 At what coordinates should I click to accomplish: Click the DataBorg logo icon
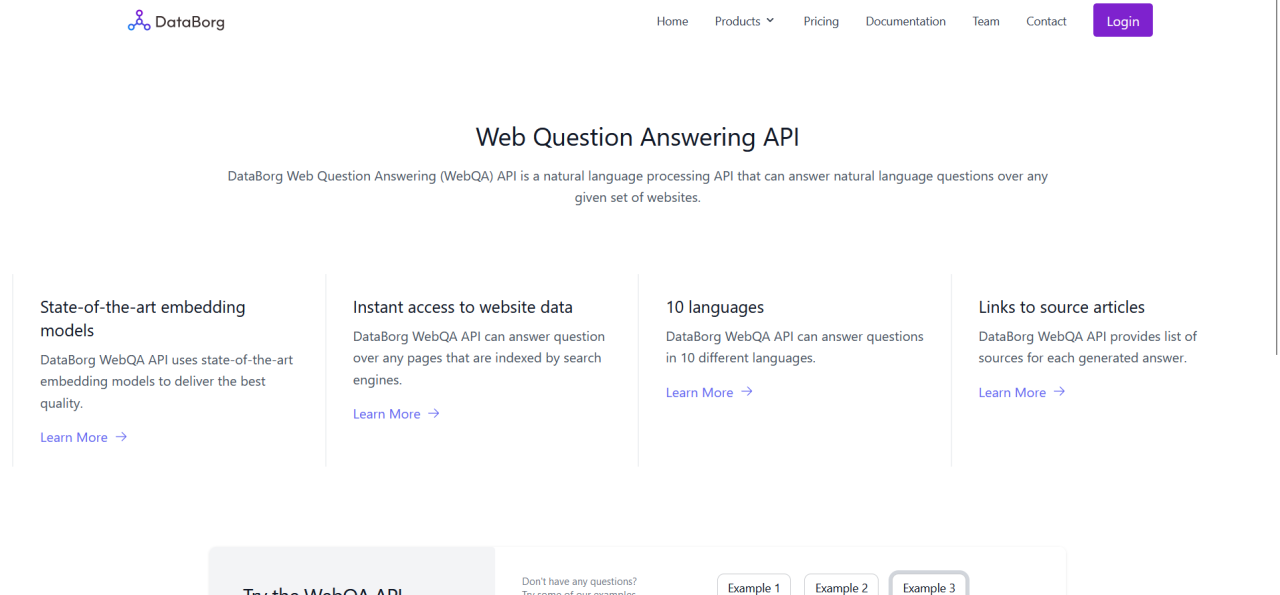click(139, 21)
